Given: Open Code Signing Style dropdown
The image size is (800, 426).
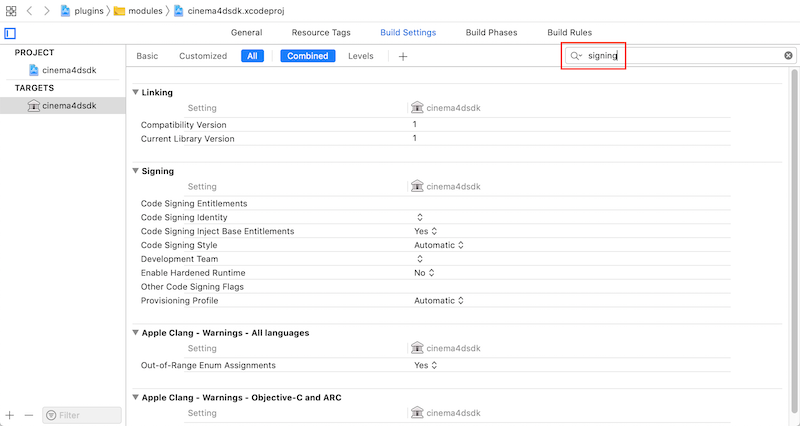Looking at the screenshot, I should 439,245.
